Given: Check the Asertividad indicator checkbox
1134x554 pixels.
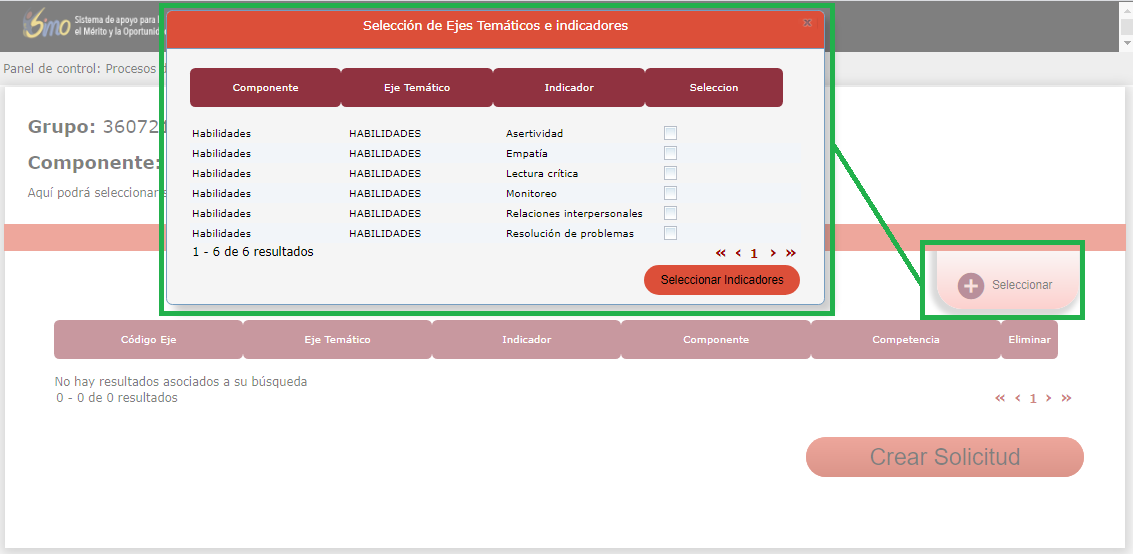Looking at the screenshot, I should (670, 133).
